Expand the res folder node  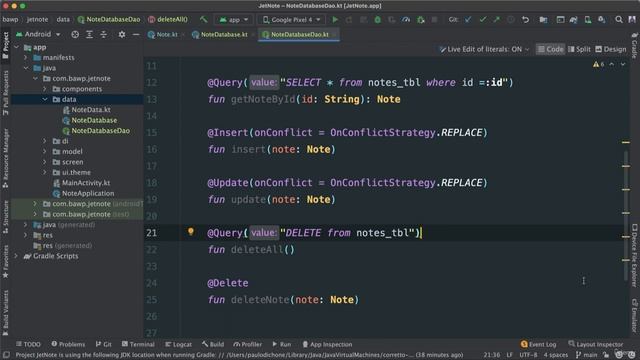[26, 235]
